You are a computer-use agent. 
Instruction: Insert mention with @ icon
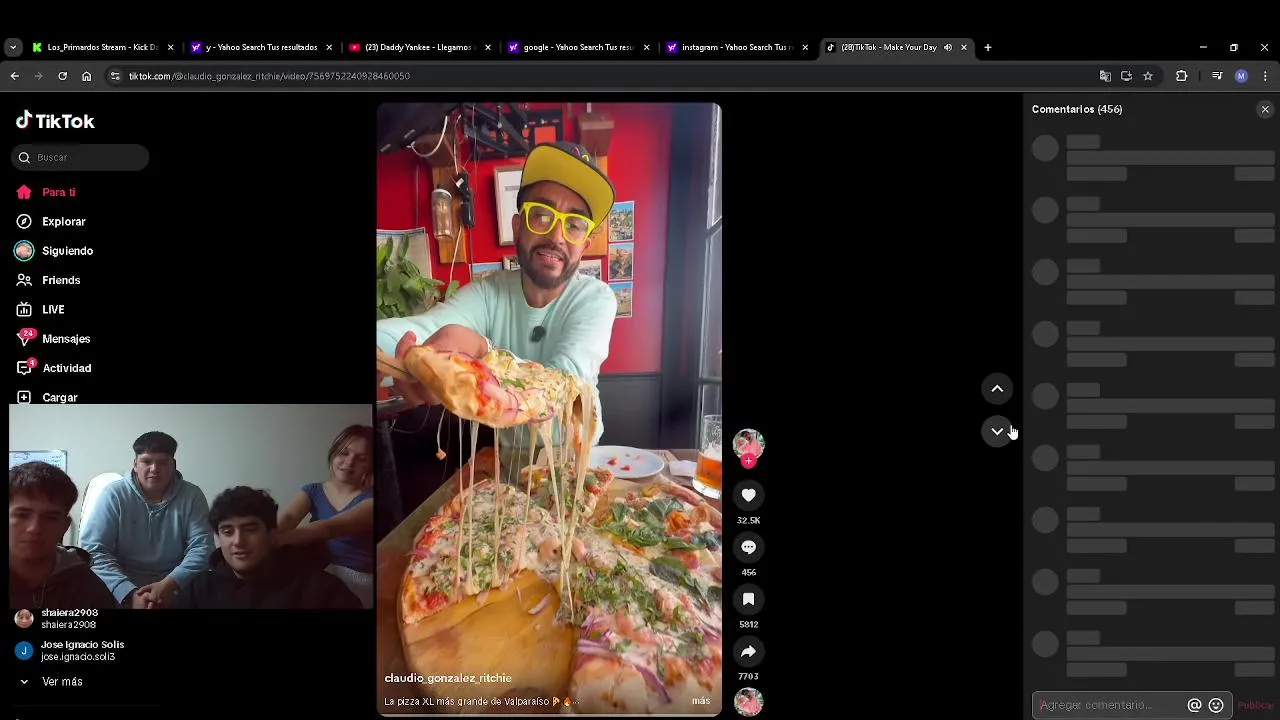(x=1194, y=705)
